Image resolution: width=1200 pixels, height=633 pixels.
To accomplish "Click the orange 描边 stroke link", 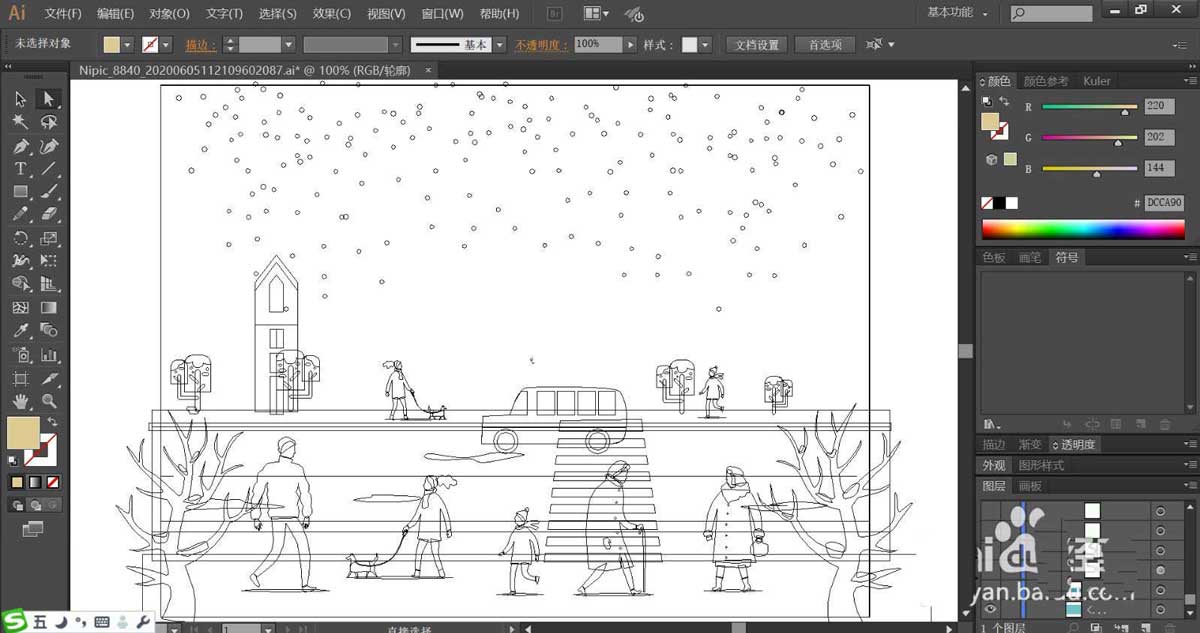I will click(201, 45).
